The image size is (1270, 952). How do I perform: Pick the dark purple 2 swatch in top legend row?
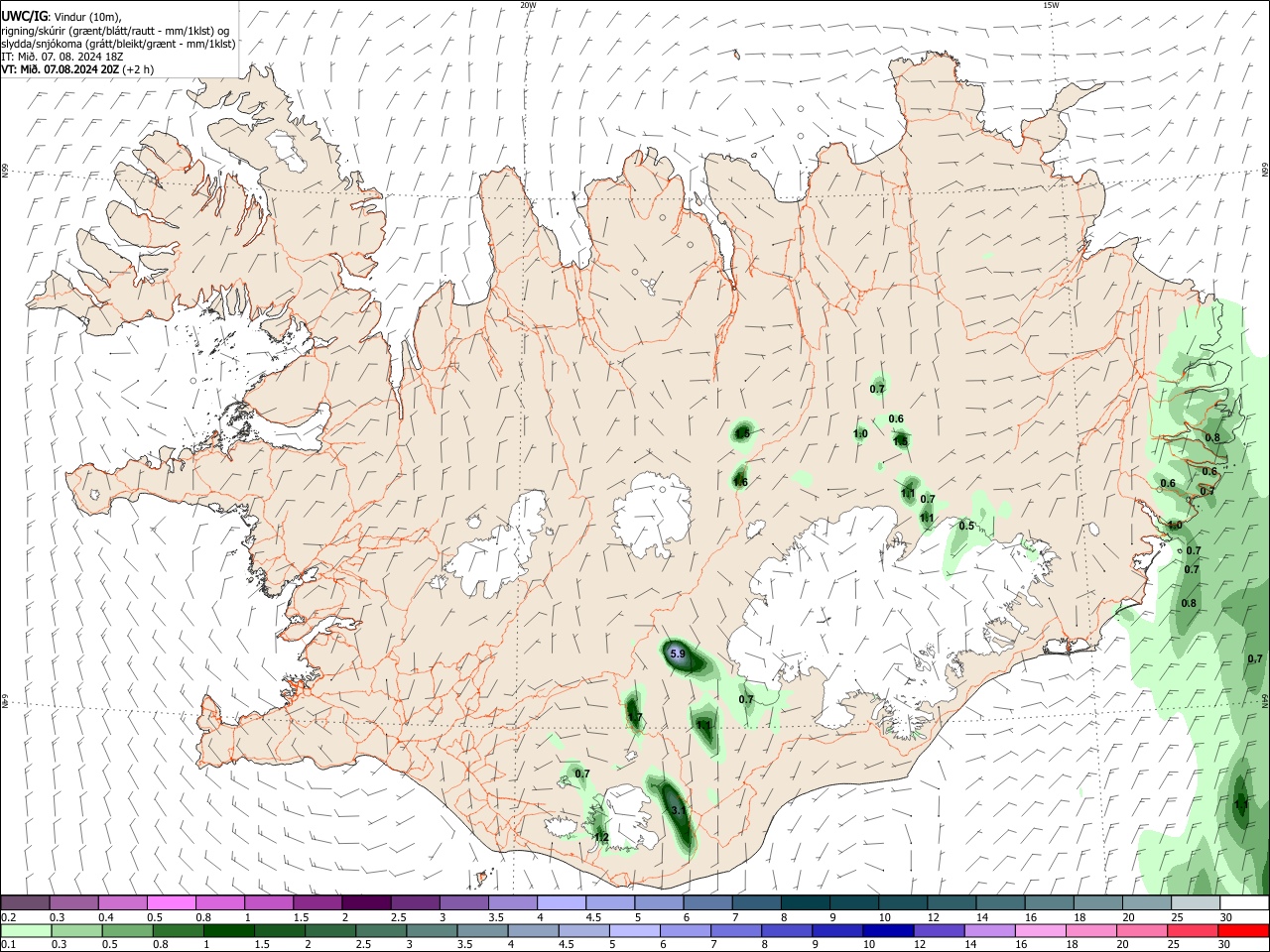(x=366, y=903)
